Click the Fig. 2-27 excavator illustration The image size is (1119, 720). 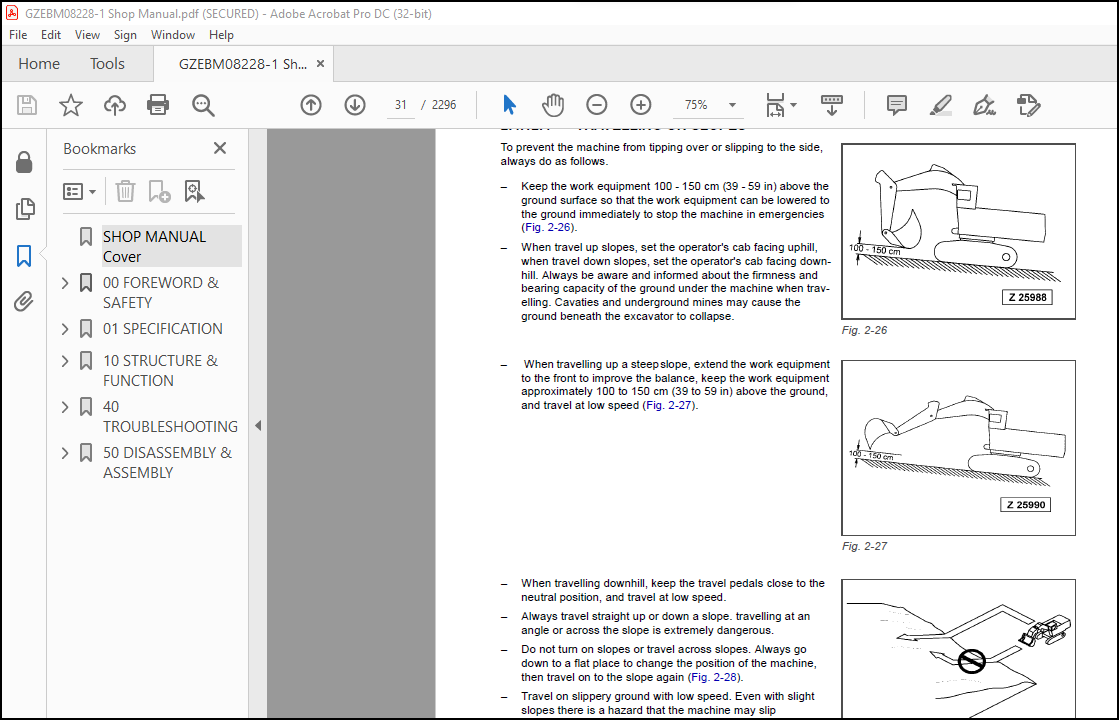[x=958, y=447]
